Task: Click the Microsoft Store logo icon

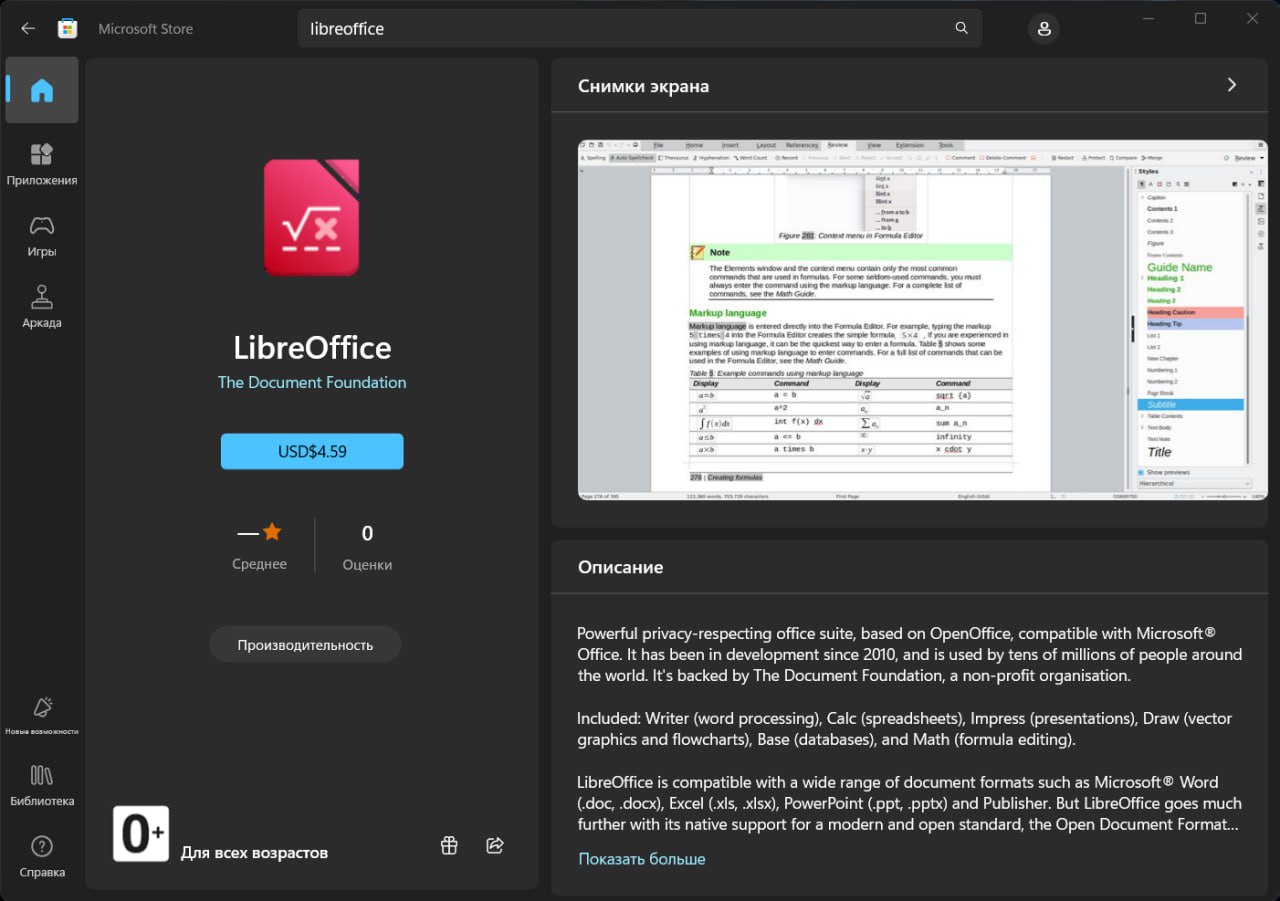Action: click(x=67, y=28)
